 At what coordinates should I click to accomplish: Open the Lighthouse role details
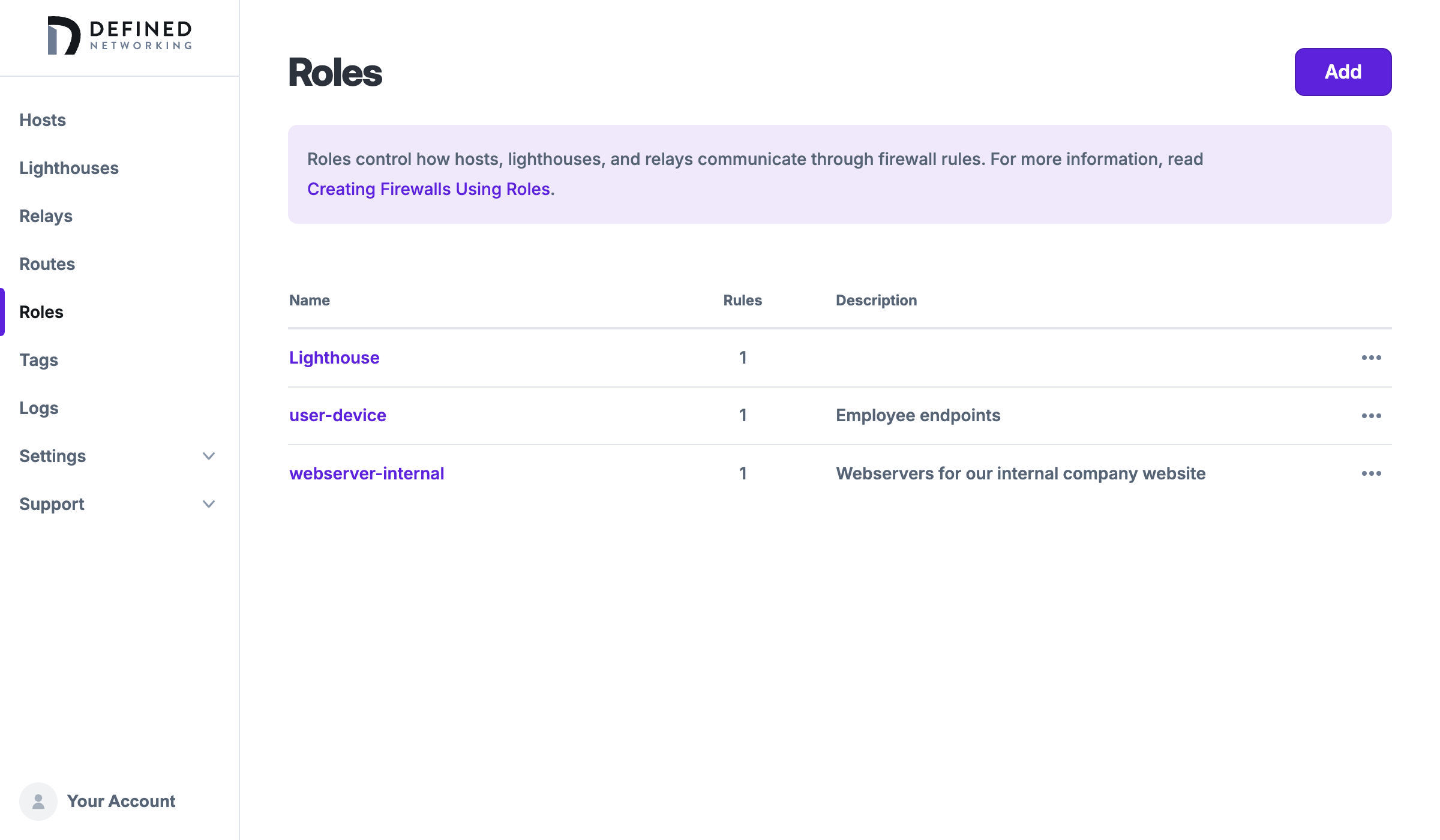pos(334,357)
